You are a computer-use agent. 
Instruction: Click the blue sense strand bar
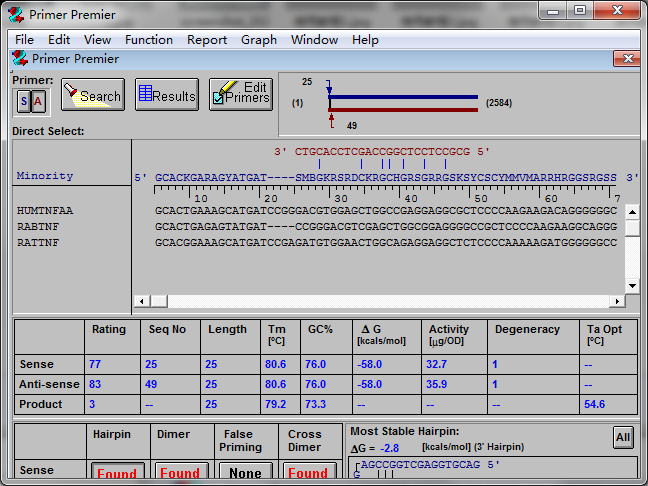(404, 98)
